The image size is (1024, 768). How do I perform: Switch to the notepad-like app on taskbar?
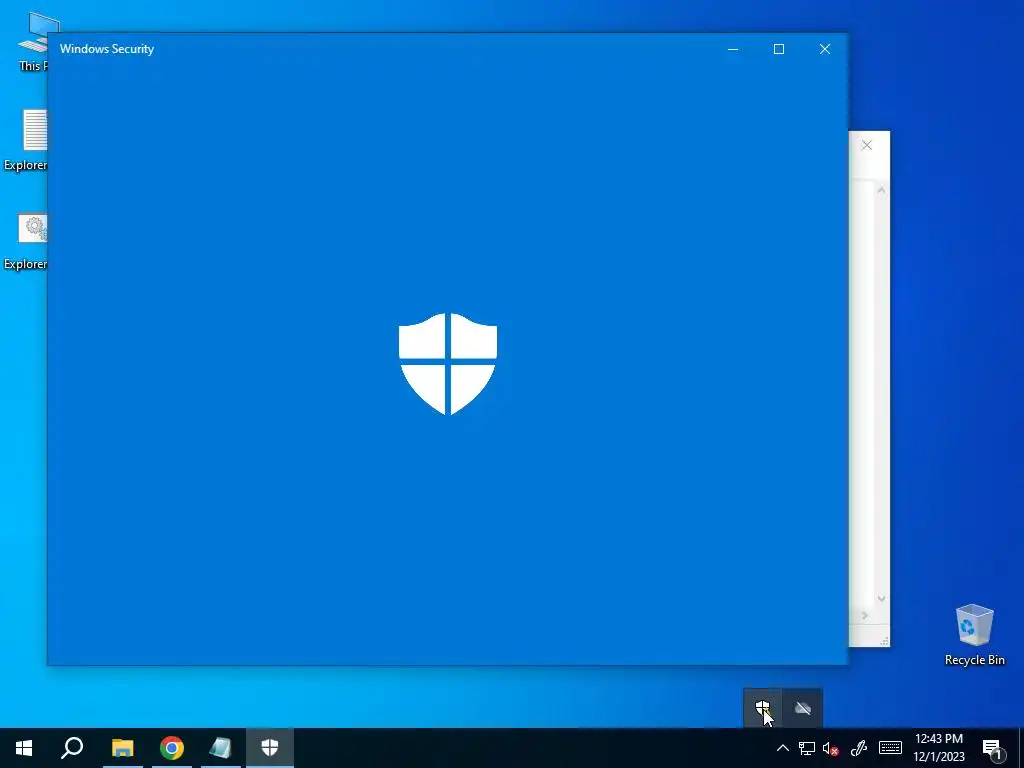point(221,748)
